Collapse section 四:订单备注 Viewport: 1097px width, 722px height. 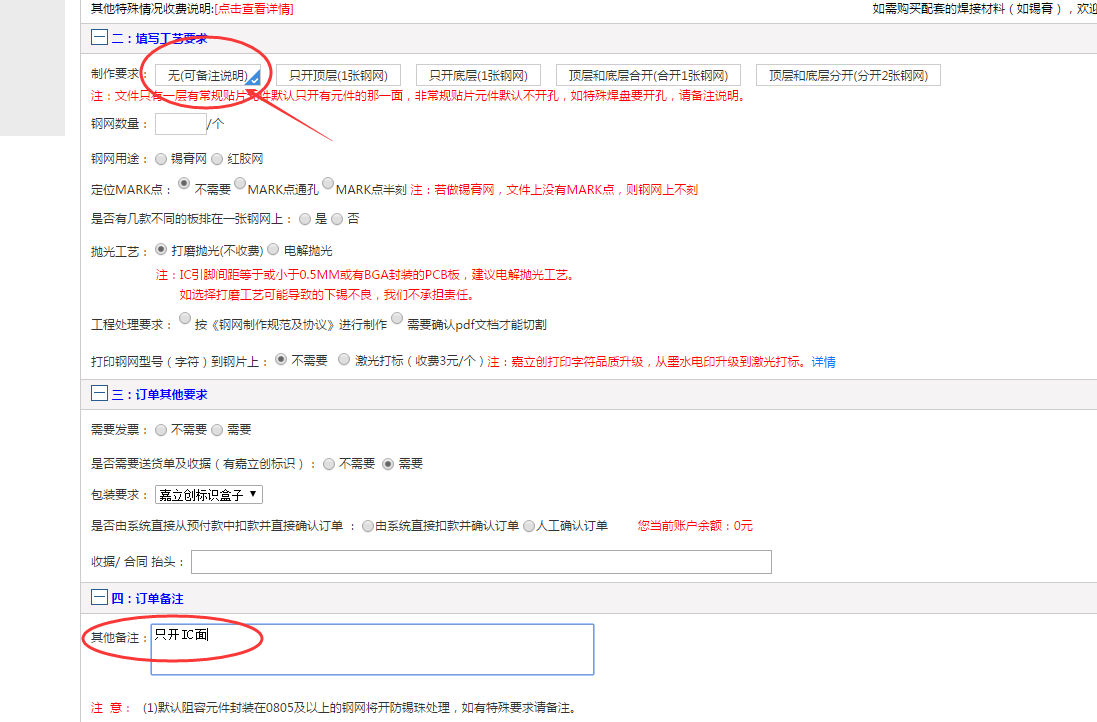click(x=98, y=598)
